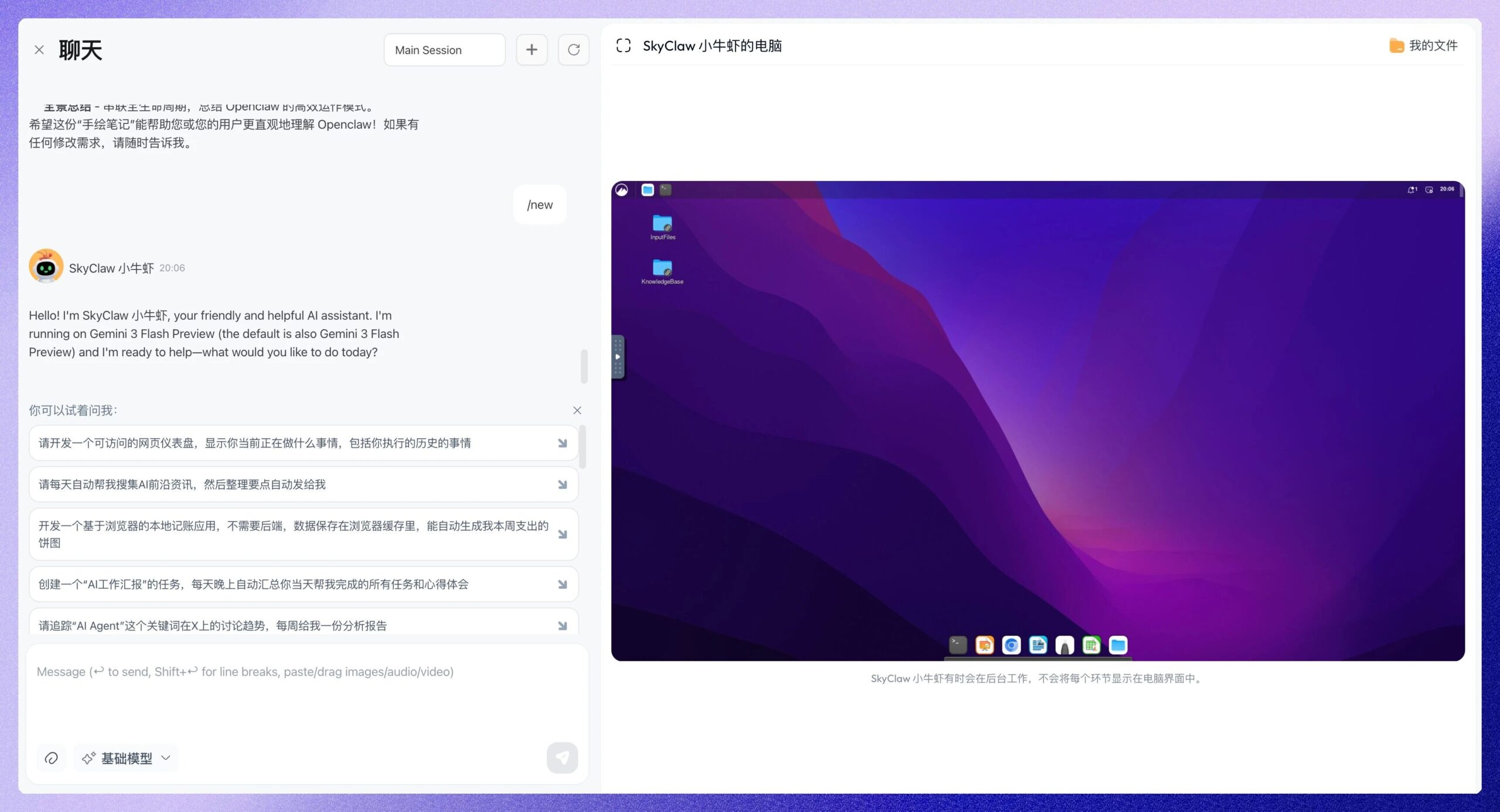This screenshot has height=812, width=1500.
Task: Click the notification bell in the desktop status bar
Action: pyautogui.click(x=1413, y=189)
